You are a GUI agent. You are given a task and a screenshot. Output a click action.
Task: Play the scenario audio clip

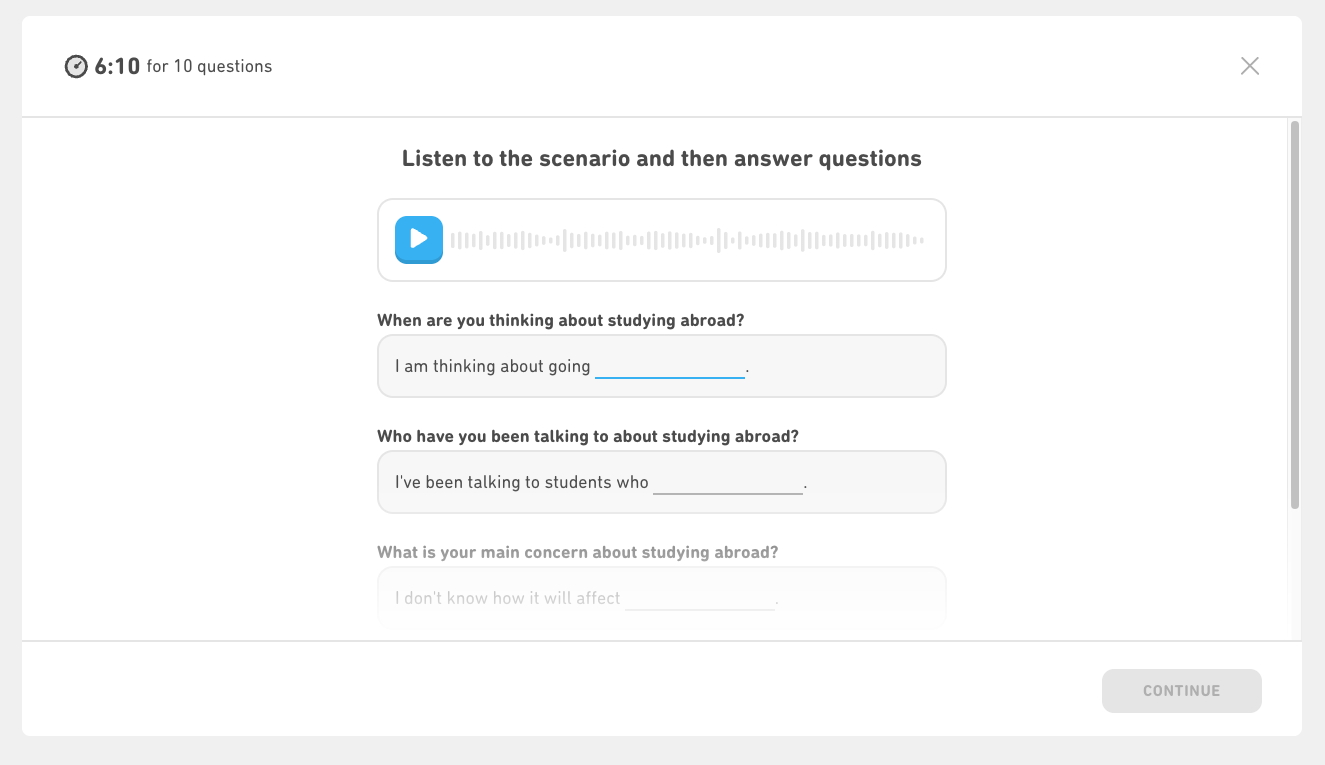click(x=419, y=239)
